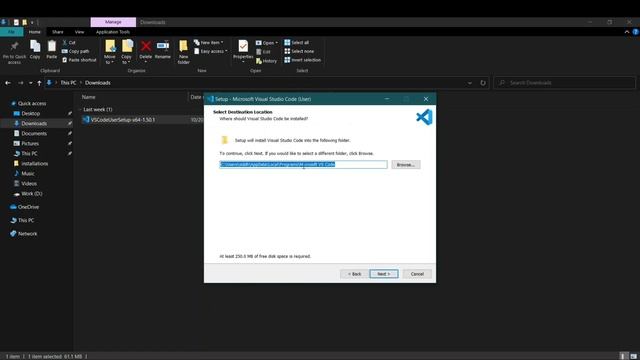
Task: Switch to large icons view in status bar
Action: 633,356
